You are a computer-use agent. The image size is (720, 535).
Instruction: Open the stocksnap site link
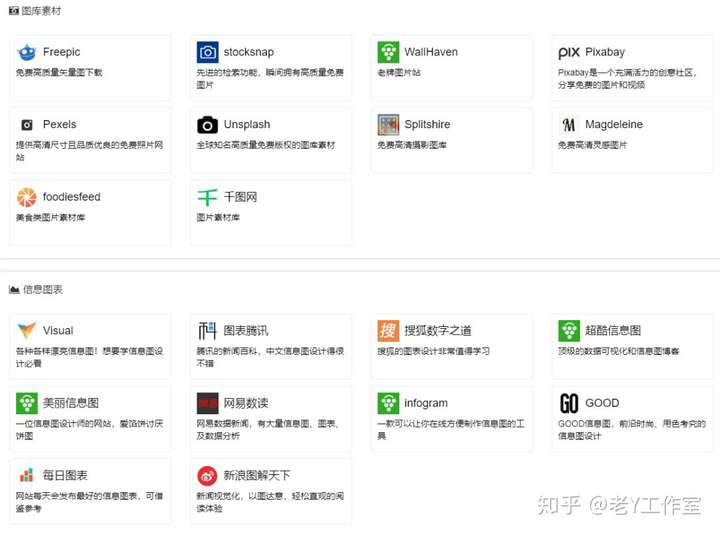pos(248,52)
